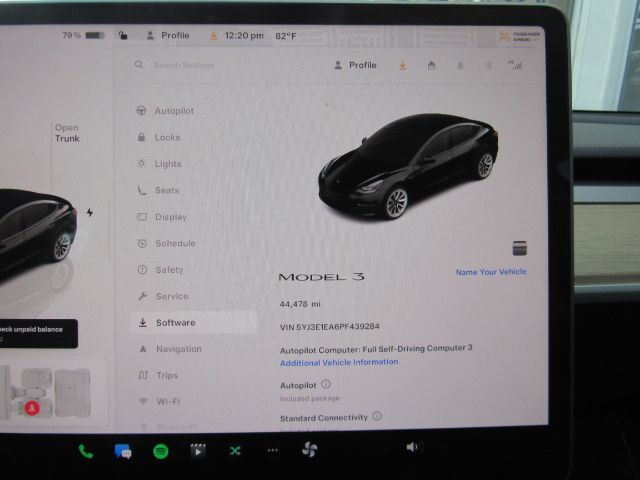Select Autopilot in the settings menu

pyautogui.click(x=173, y=111)
